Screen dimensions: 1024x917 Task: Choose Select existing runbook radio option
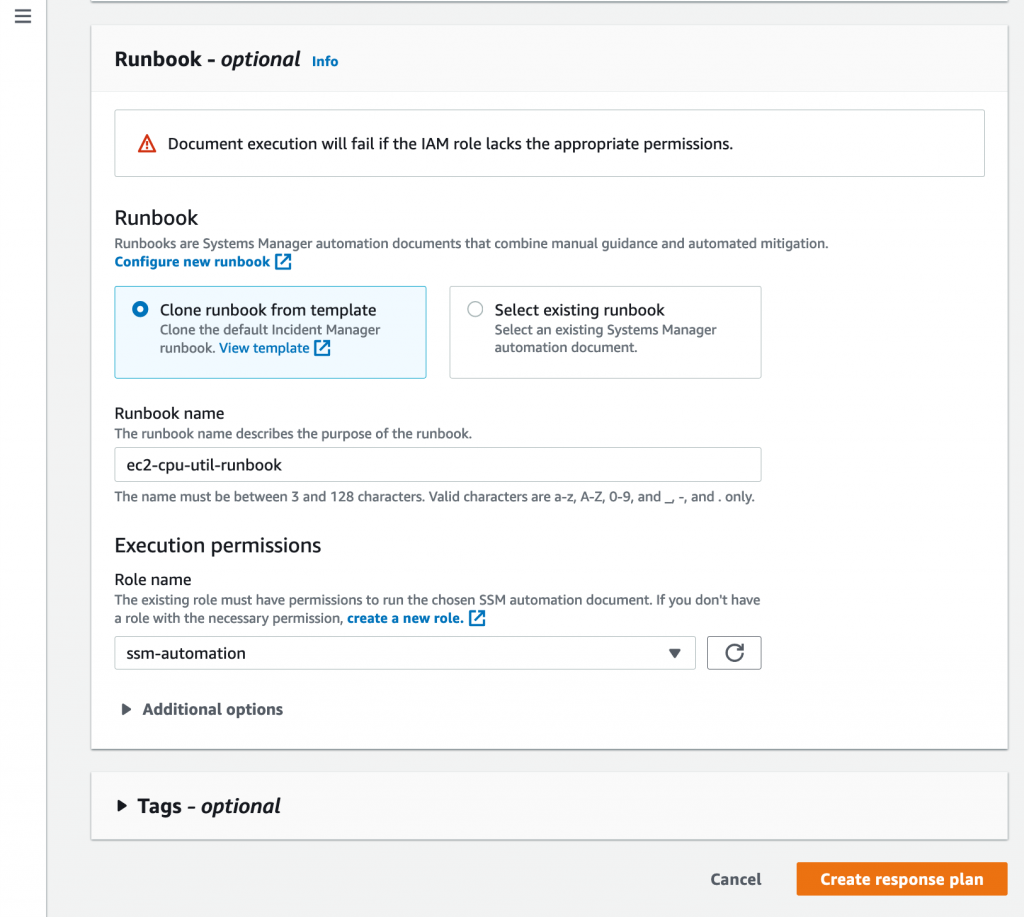tap(475, 310)
